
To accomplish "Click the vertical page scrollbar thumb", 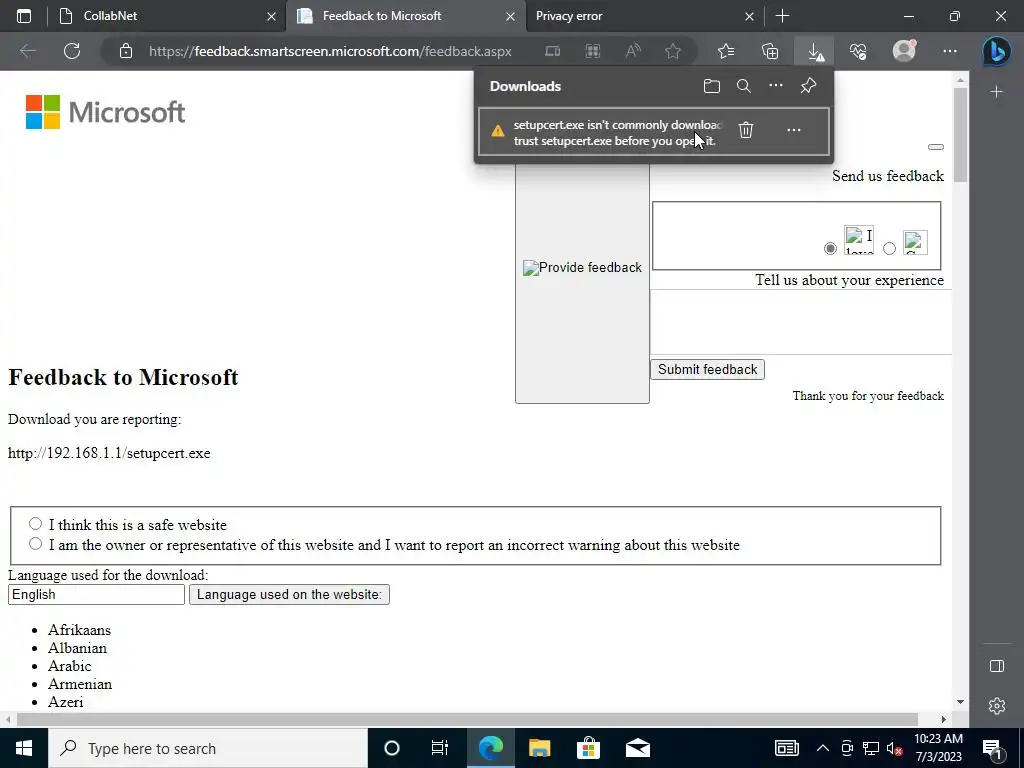I will (960, 135).
